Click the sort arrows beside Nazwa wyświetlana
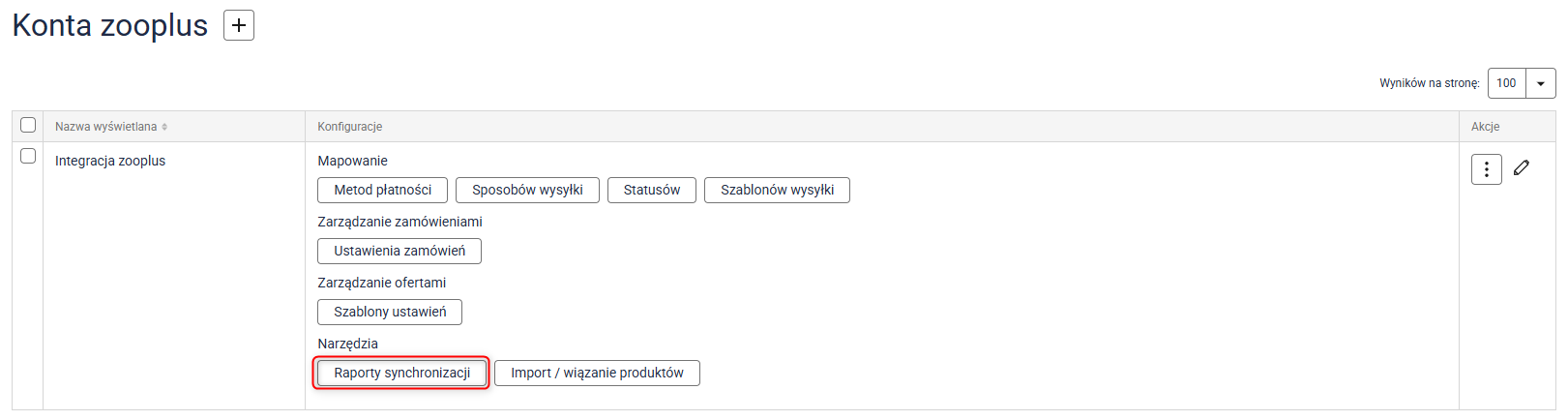The image size is (1568, 420). (164, 127)
